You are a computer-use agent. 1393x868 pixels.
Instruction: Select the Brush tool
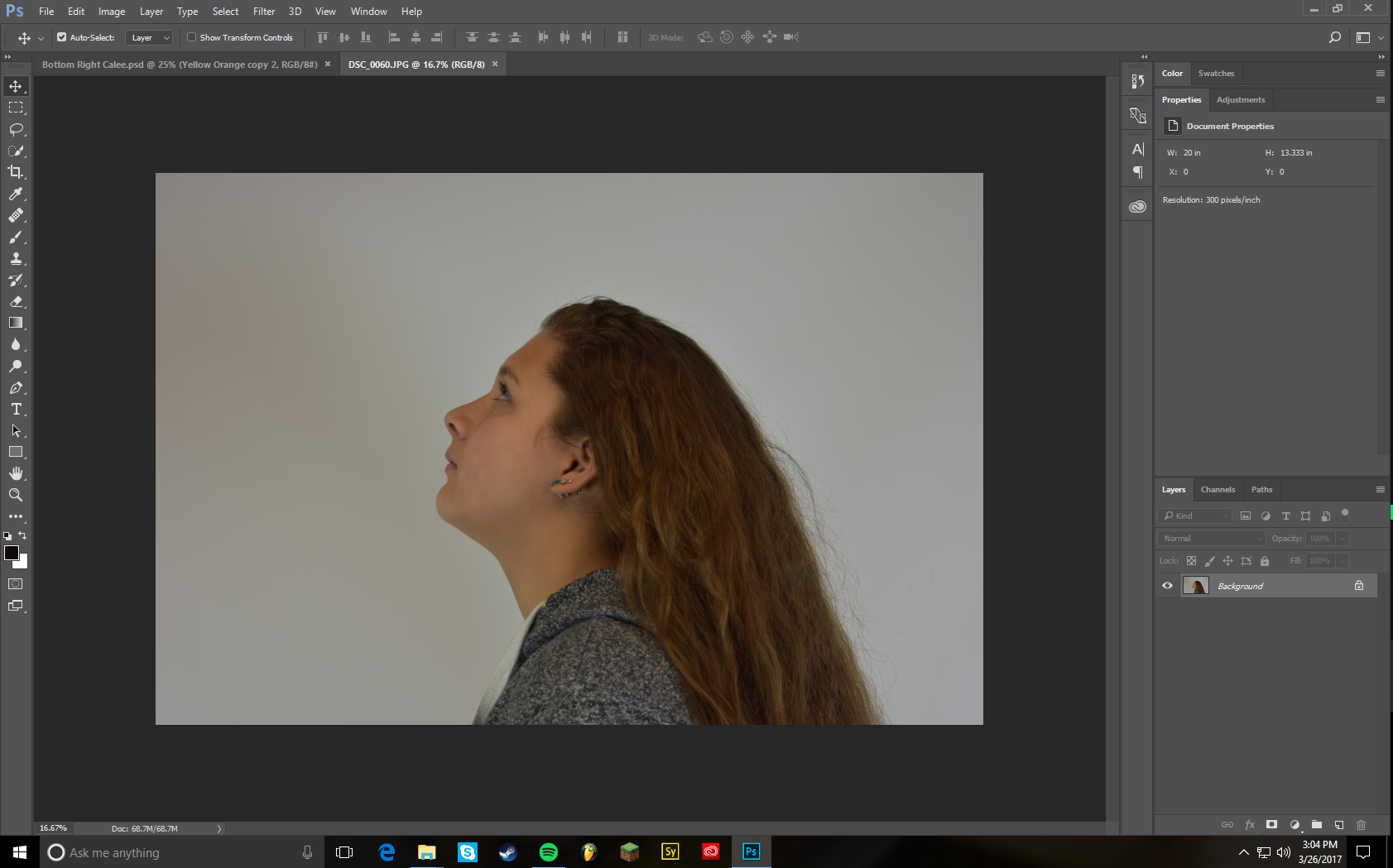click(16, 237)
